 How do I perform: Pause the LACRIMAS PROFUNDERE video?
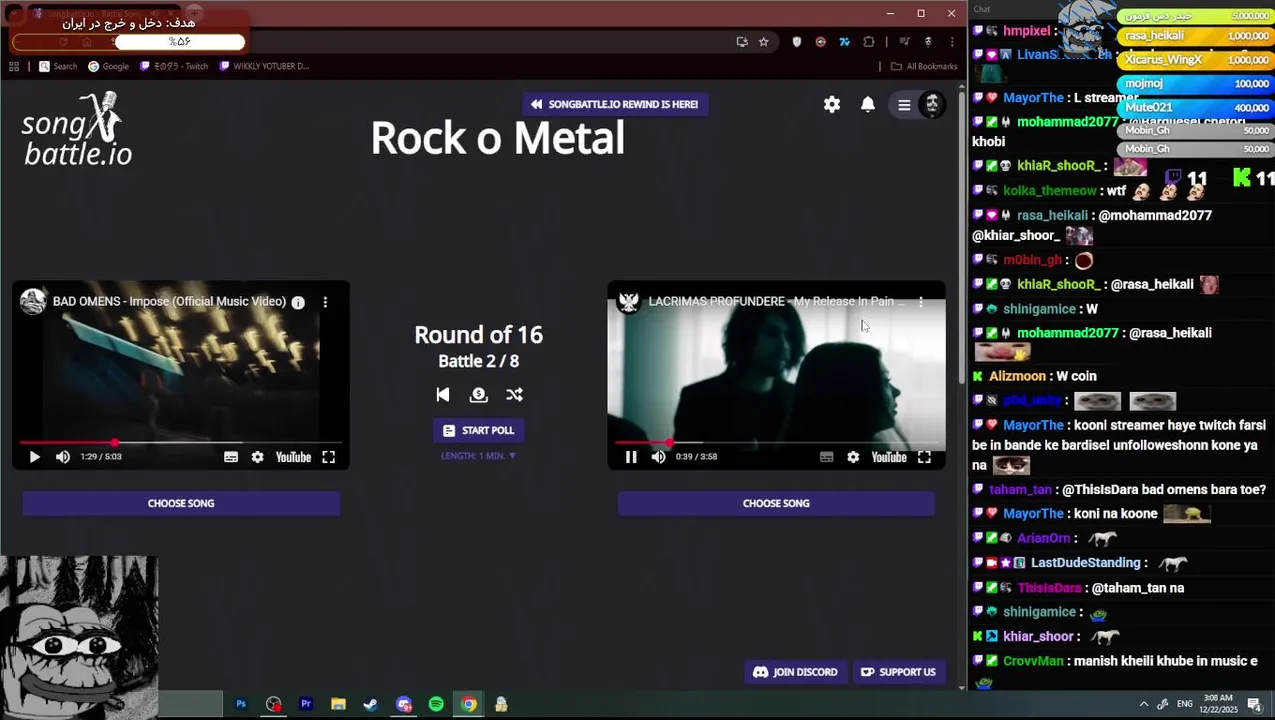[x=631, y=457]
